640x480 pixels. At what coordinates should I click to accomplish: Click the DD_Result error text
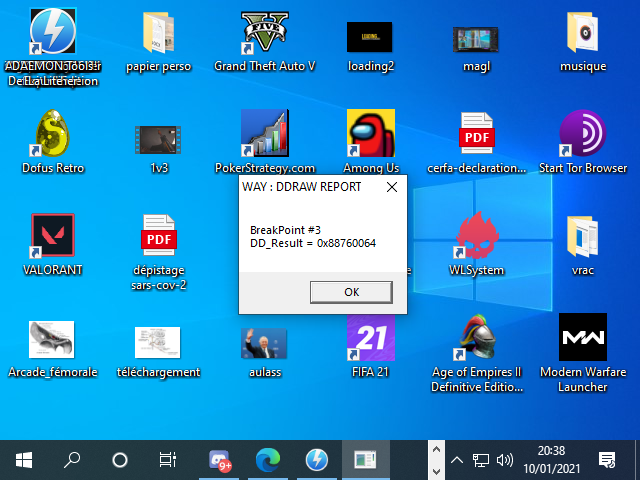pyautogui.click(x=313, y=243)
